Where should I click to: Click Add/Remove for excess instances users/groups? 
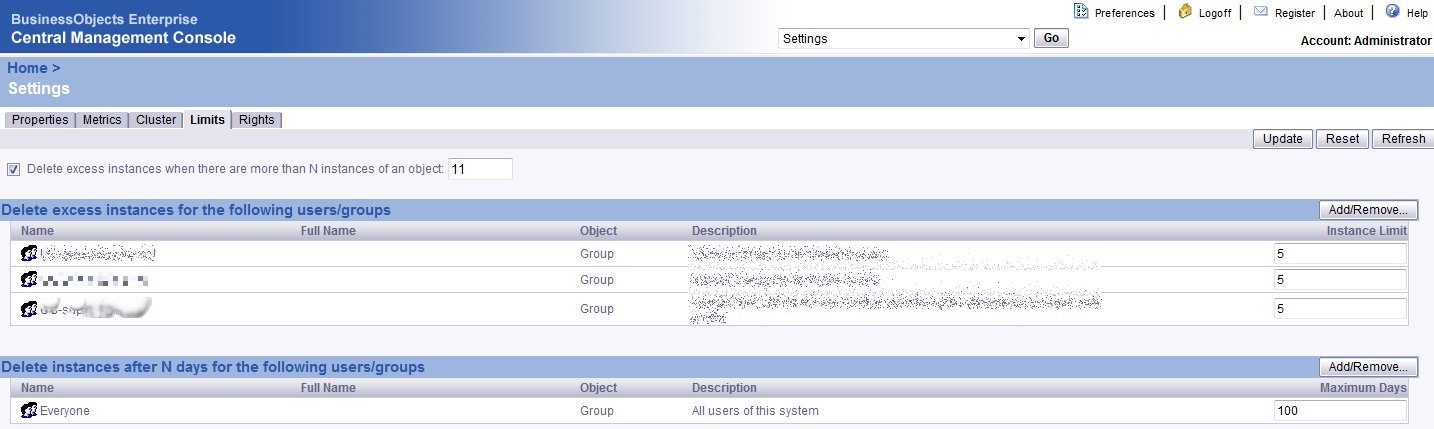(x=1368, y=210)
